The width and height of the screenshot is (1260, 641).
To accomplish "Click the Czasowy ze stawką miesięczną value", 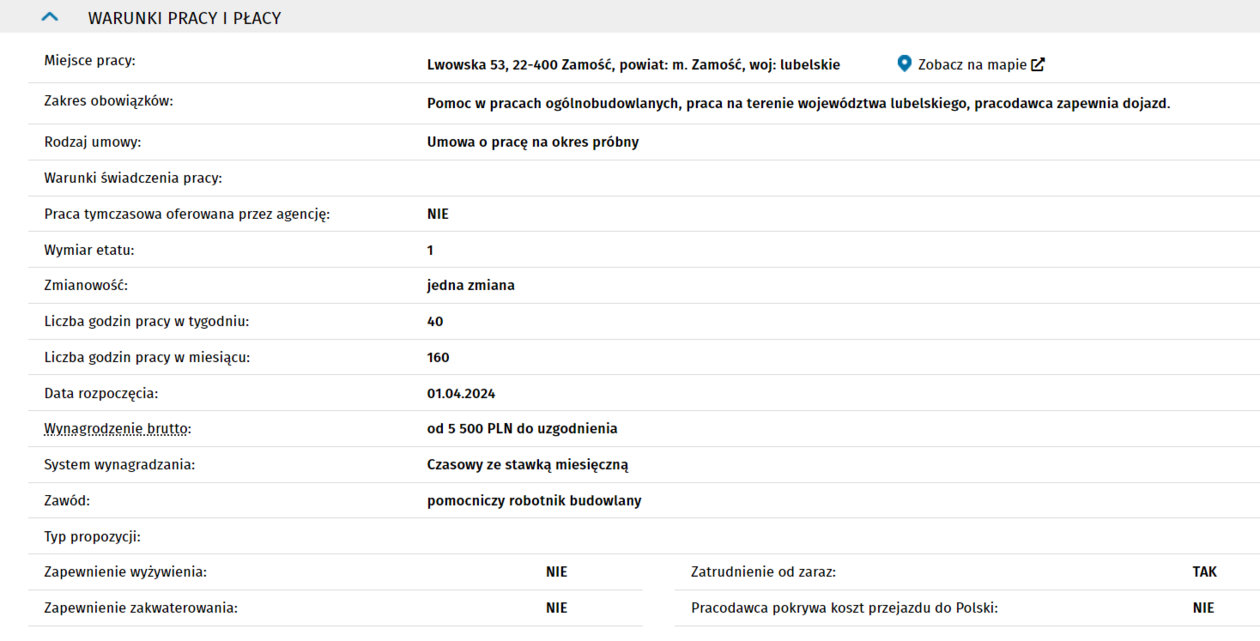I will 527,465.
